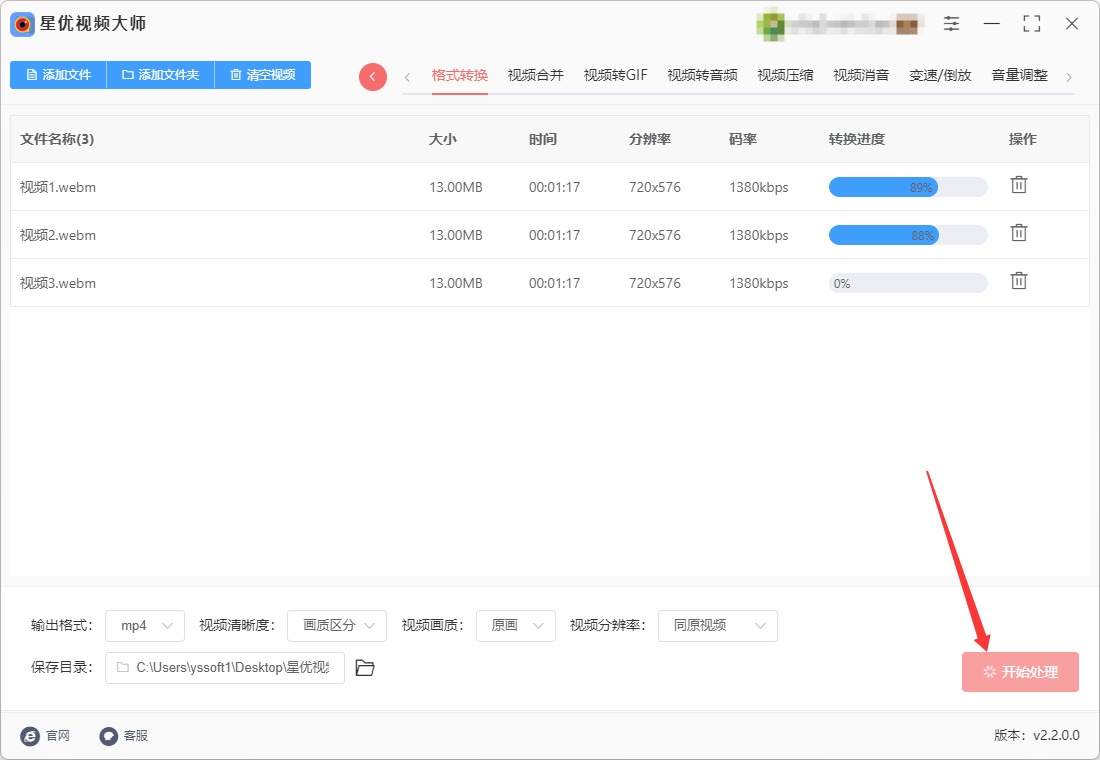Minimize the 星优视频大师 window
This screenshot has width=1100, height=760.
click(x=991, y=24)
